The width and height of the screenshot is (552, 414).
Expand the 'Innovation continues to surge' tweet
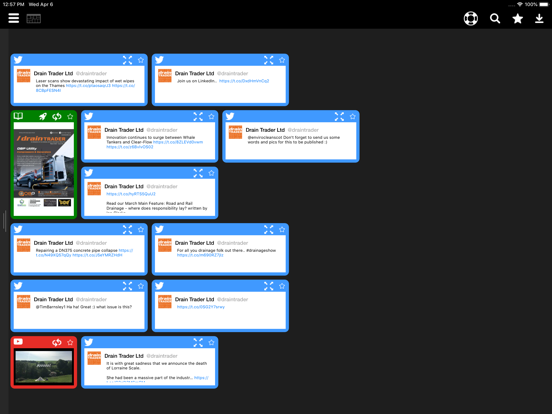pyautogui.click(x=198, y=117)
